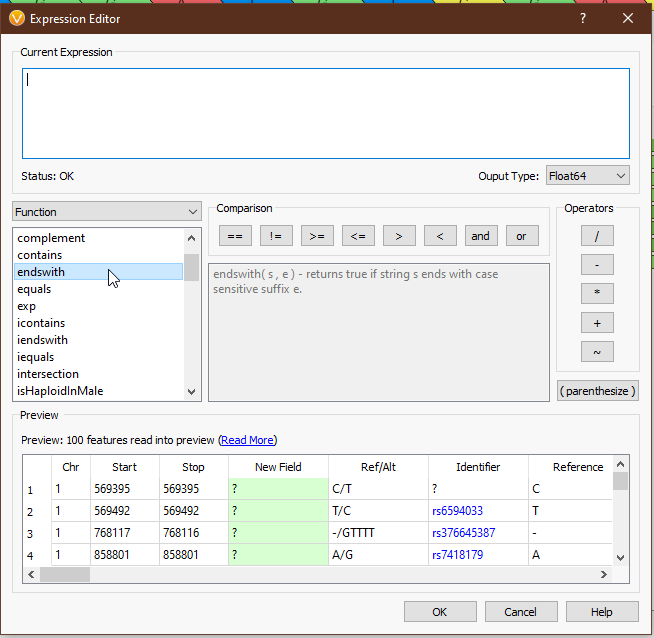
Task: Click the function list scrollbar thumb
Action: pos(191,268)
